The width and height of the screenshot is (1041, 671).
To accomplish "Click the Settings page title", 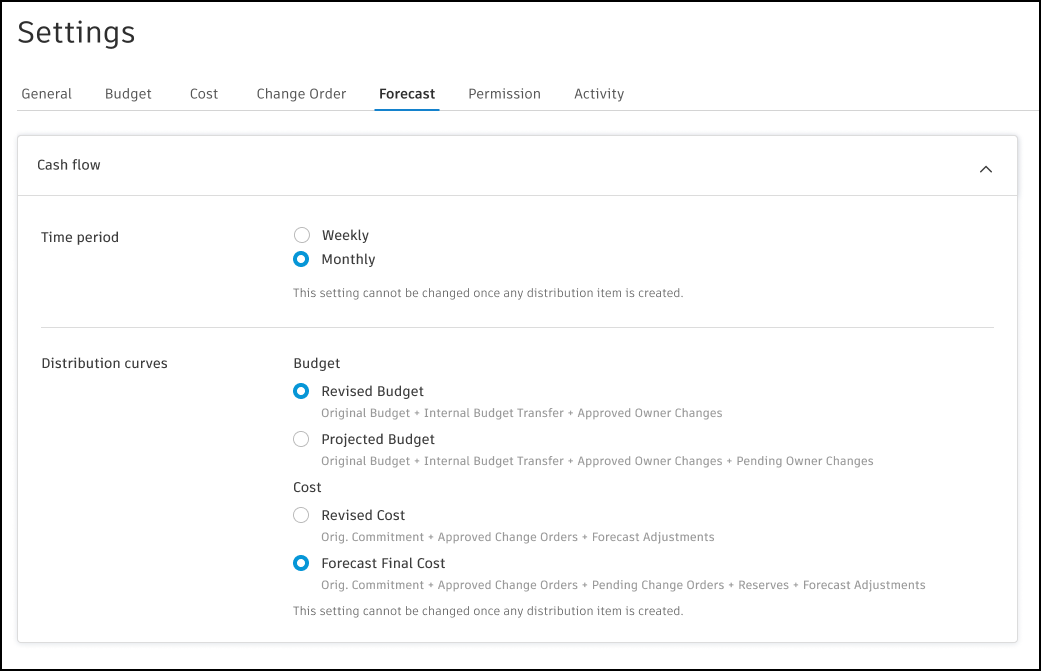I will (x=76, y=33).
